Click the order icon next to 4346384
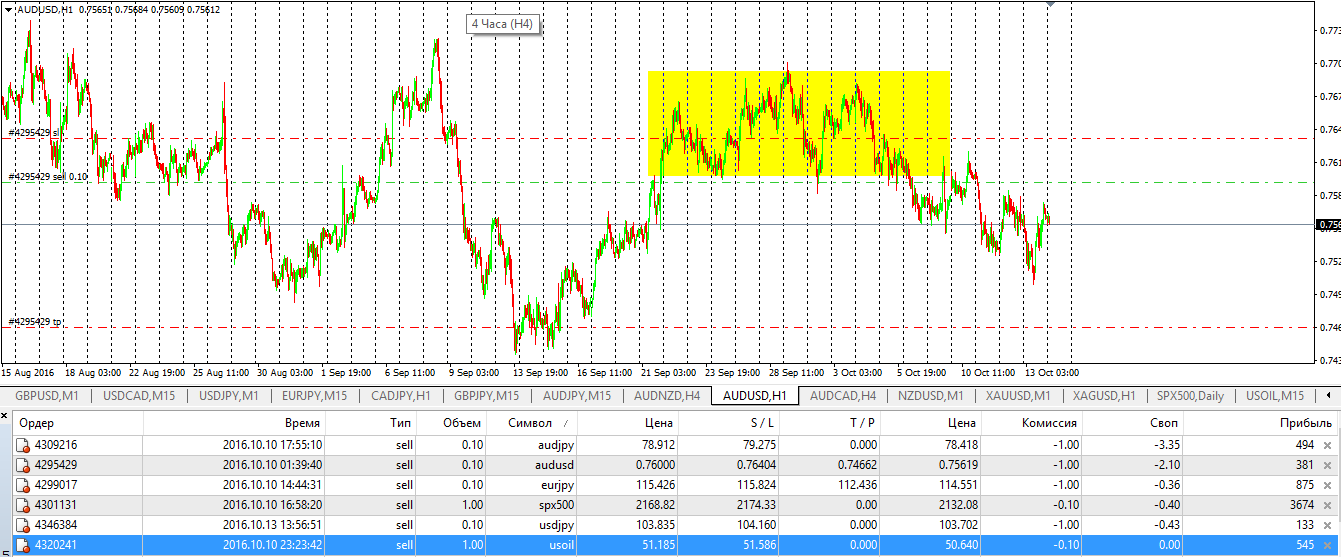This screenshot has width=1341, height=557. [23, 525]
